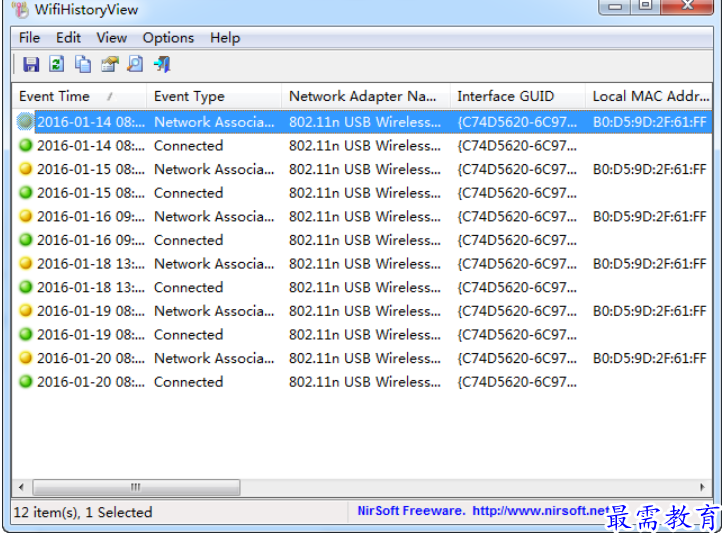Click green icon of 2016-01-16 Connected row

tap(26, 240)
